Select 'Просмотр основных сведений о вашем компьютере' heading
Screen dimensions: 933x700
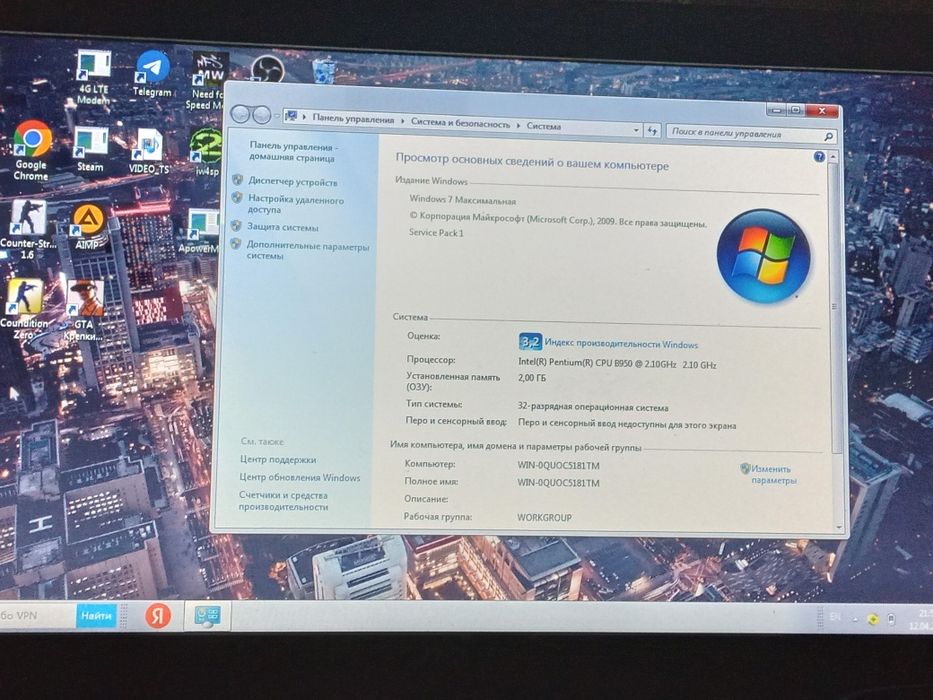tap(532, 162)
